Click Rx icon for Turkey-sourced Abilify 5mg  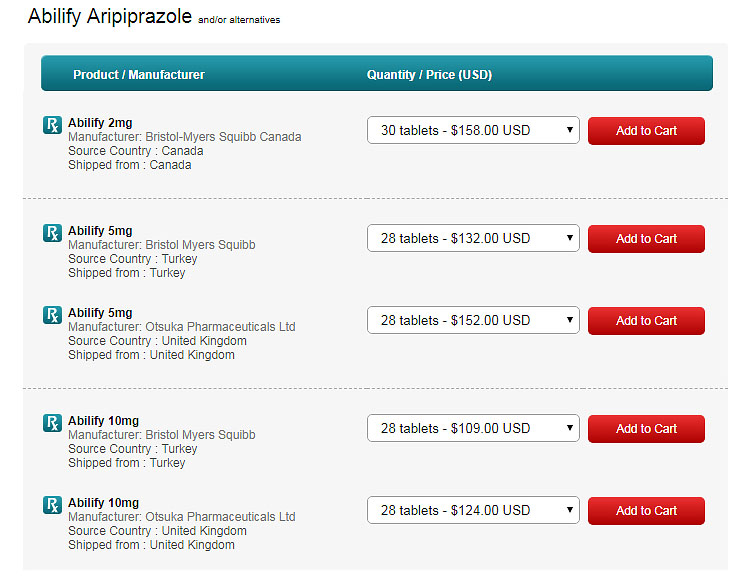tap(52, 233)
